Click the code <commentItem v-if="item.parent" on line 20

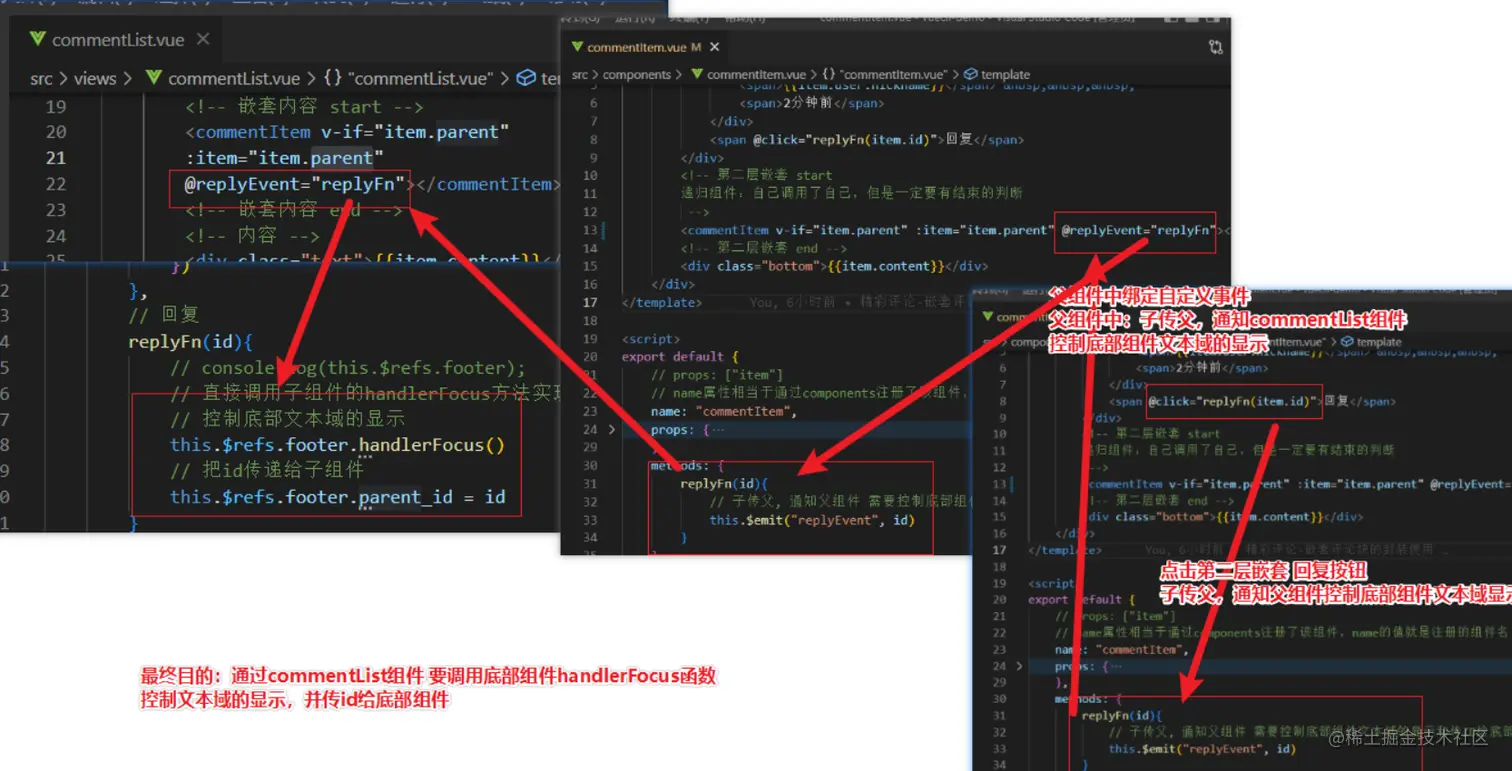[347, 132]
